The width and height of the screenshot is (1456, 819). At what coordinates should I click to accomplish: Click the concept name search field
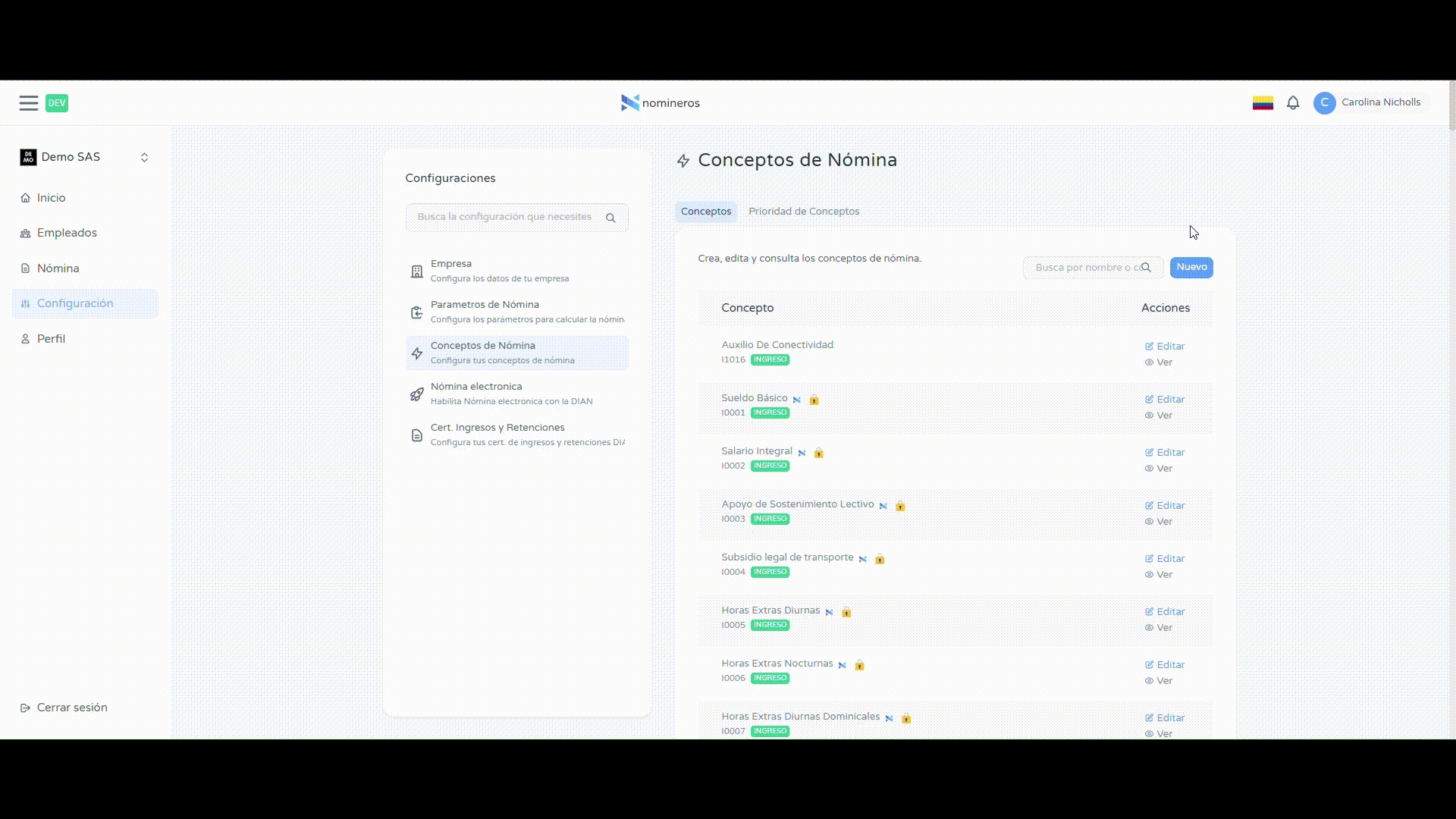tap(1084, 268)
